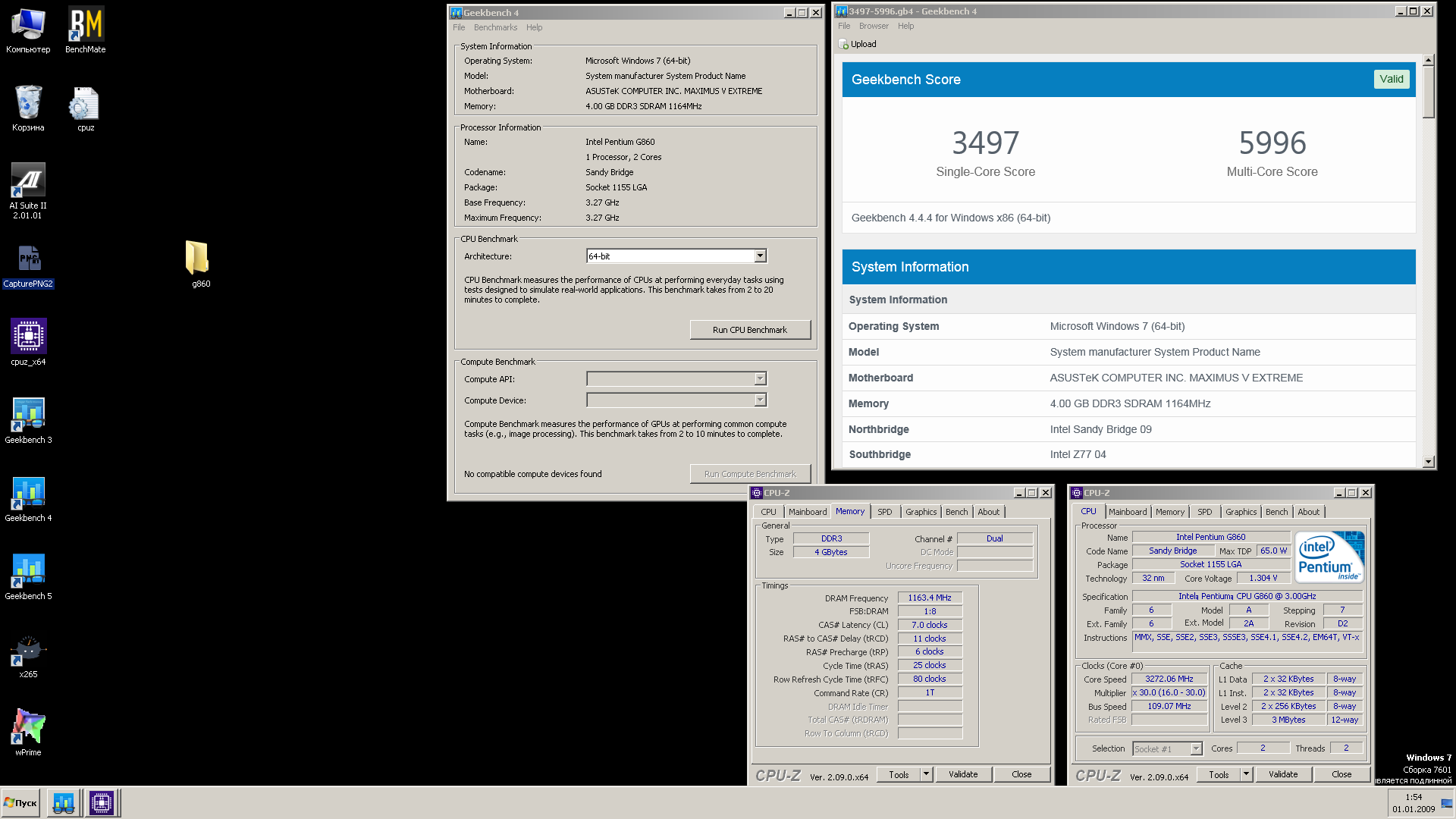1456x819 pixels.
Task: Click Close in Memory CPU-Z window
Action: point(1021,774)
